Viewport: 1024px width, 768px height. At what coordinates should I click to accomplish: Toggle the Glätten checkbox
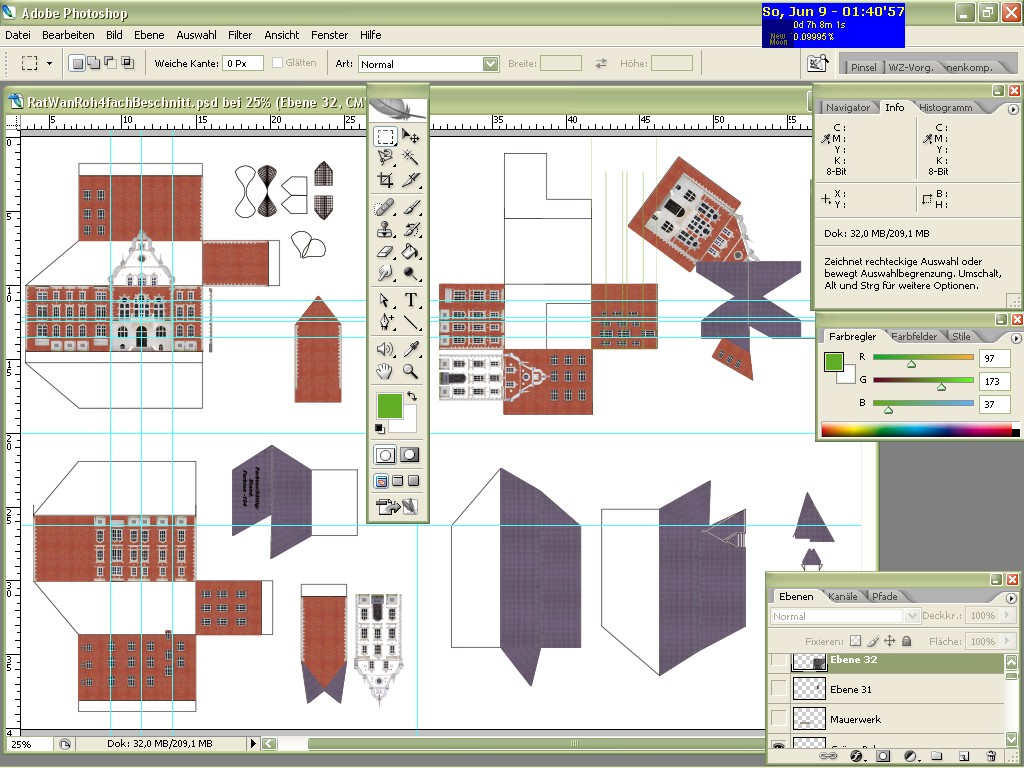(278, 63)
